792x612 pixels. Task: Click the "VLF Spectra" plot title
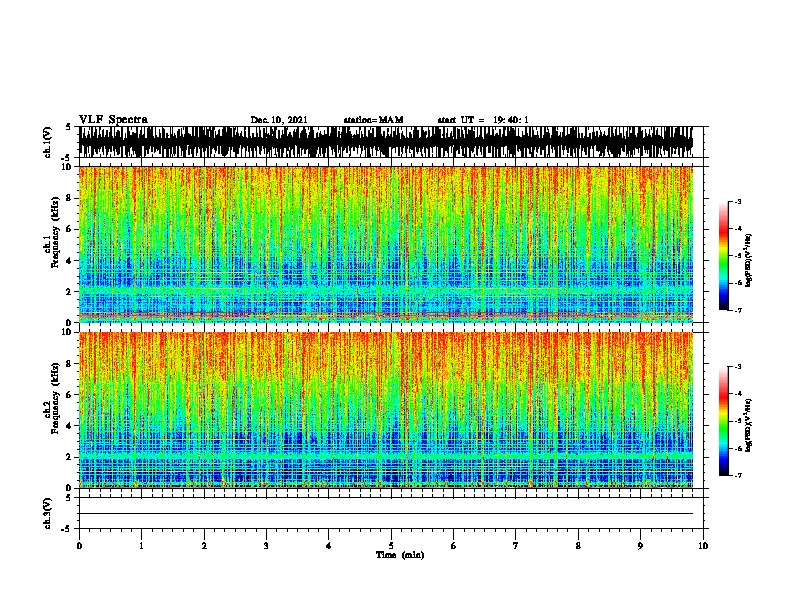click(x=113, y=120)
